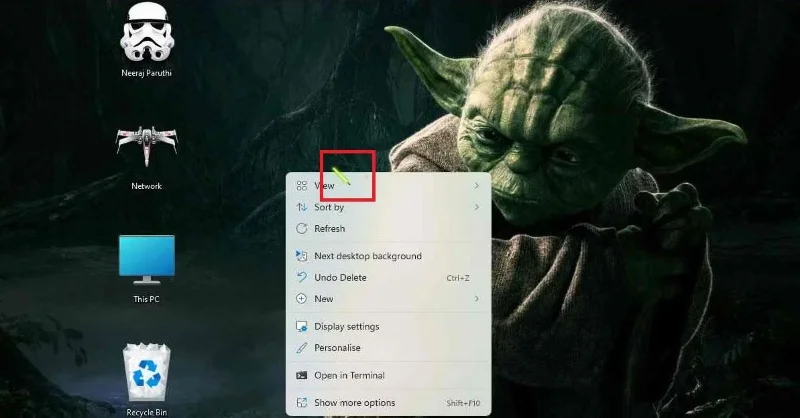
Task: Choose Personalise from the context menu
Action: 389,348
